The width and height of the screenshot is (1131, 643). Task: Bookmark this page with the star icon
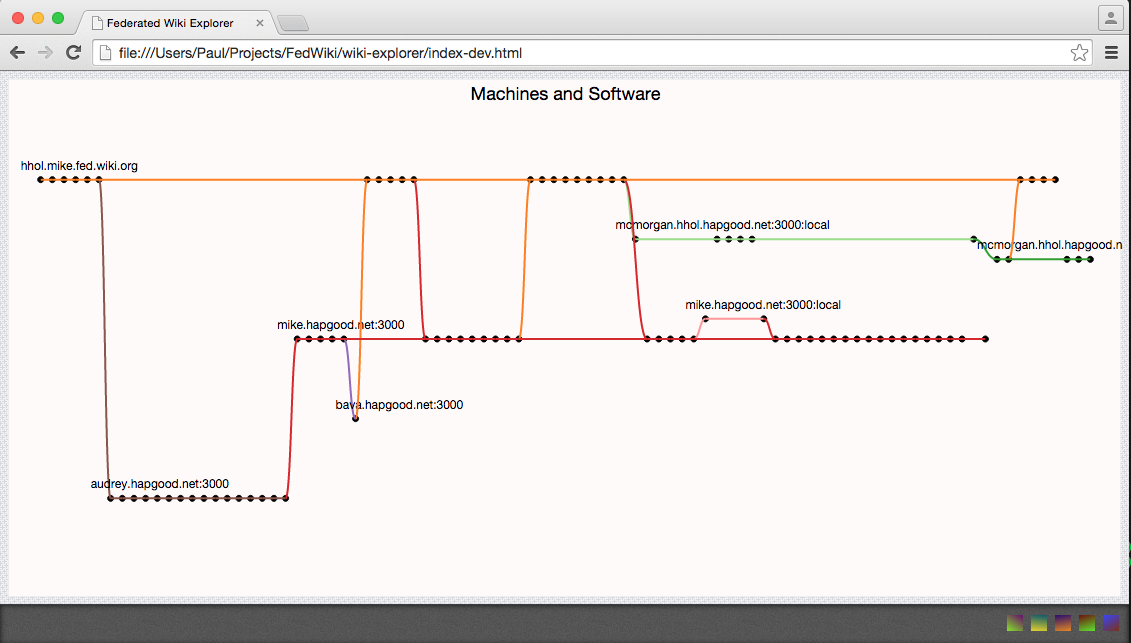pyautogui.click(x=1079, y=53)
